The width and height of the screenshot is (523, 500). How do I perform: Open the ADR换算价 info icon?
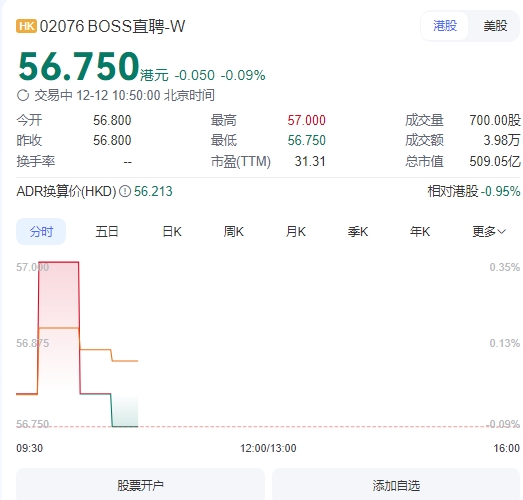pos(125,191)
